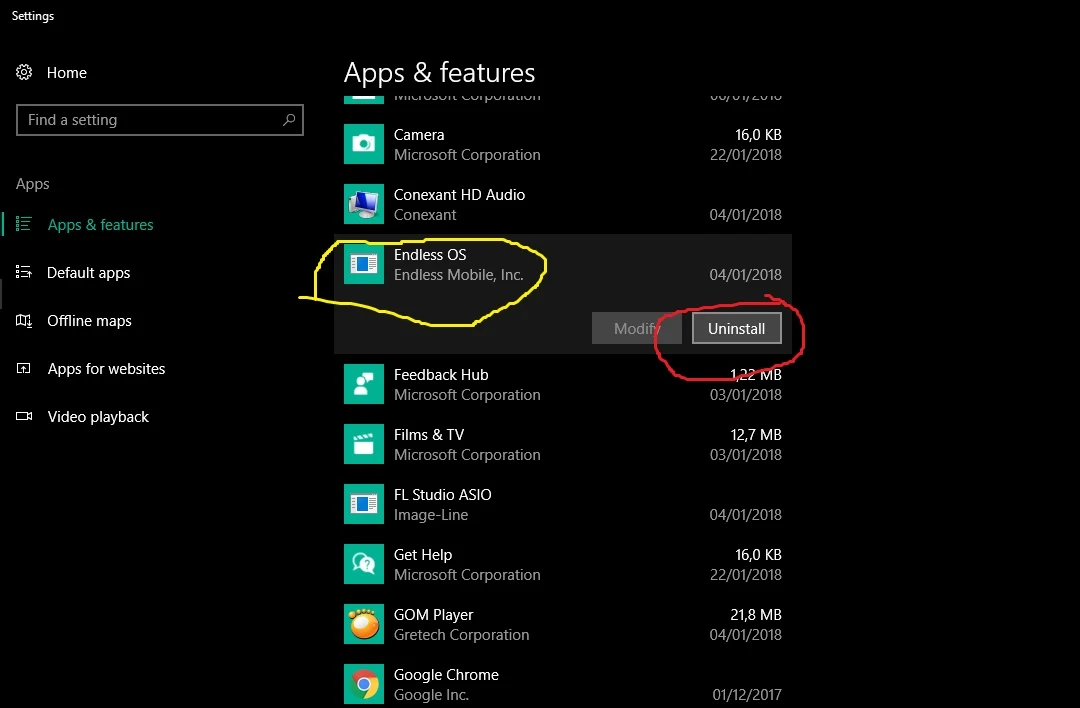
Task: Click the 21,8 MB size value
Action: [x=756, y=614]
